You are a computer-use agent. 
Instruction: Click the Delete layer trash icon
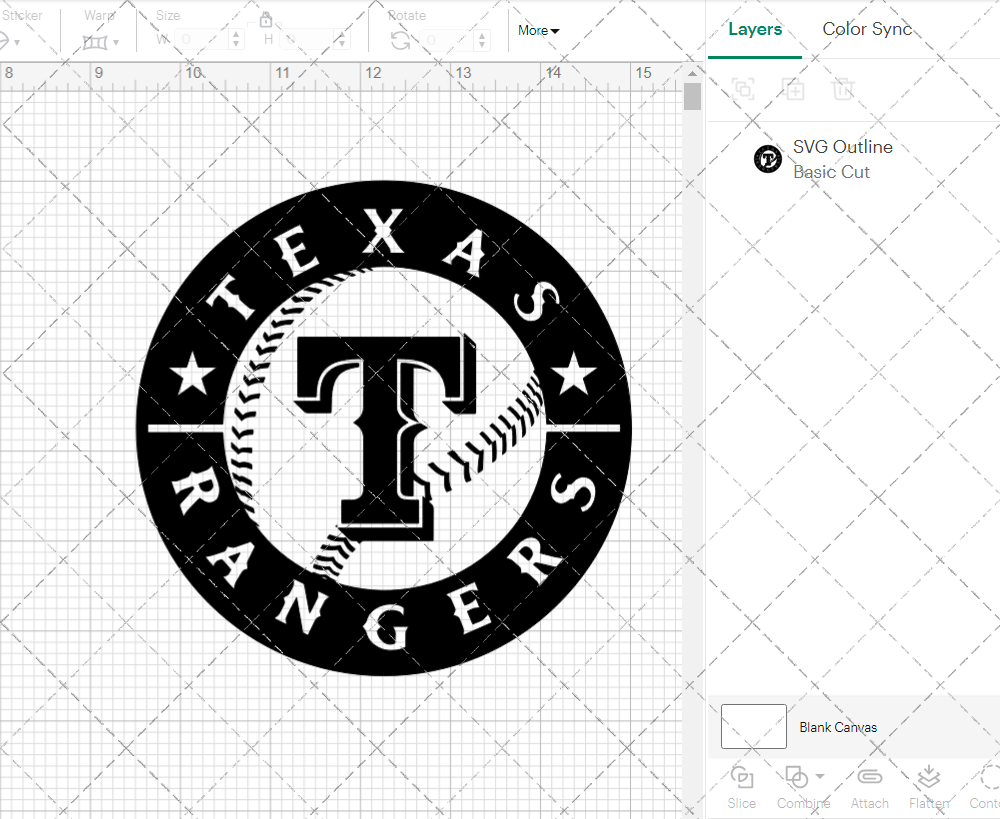coord(843,89)
